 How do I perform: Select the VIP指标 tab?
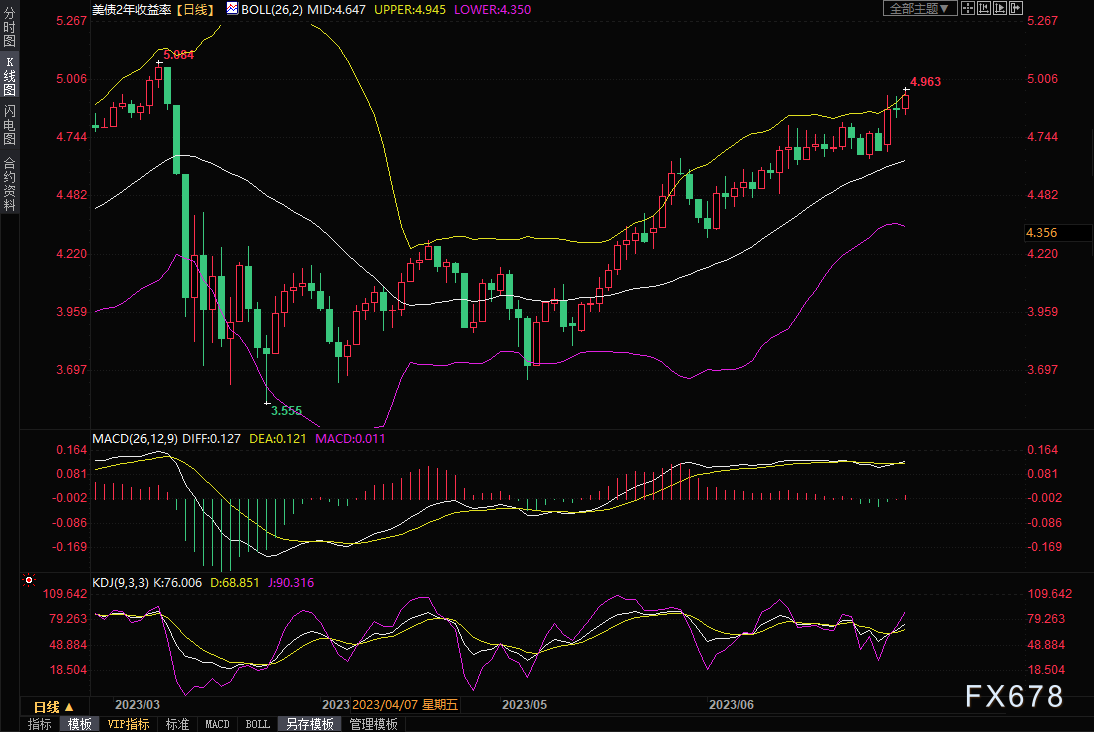tap(128, 724)
